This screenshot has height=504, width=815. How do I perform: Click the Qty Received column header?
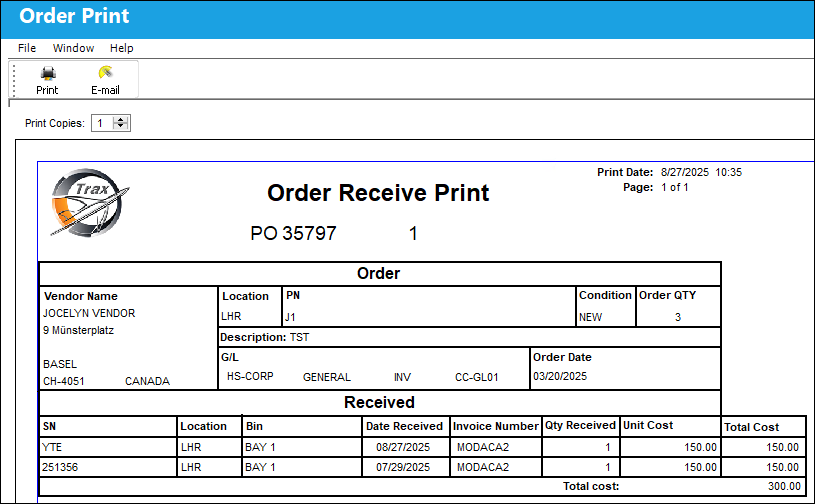coord(580,426)
